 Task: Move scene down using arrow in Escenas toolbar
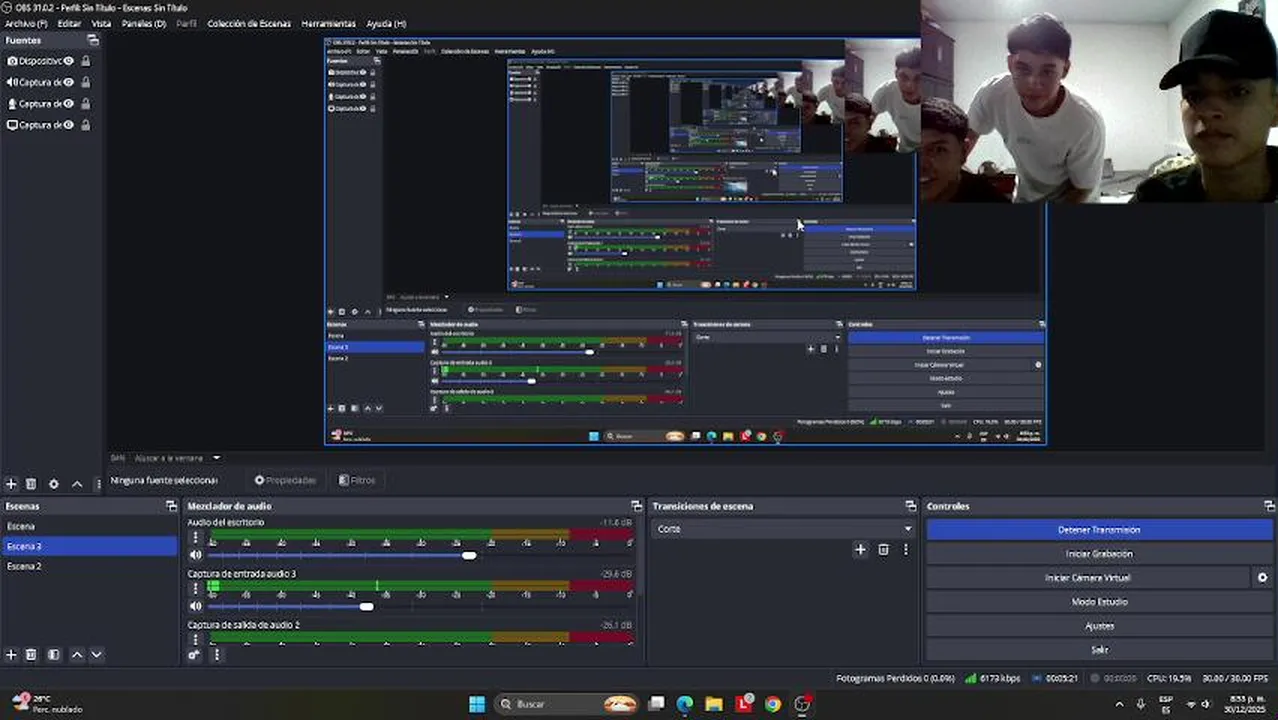[96, 655]
